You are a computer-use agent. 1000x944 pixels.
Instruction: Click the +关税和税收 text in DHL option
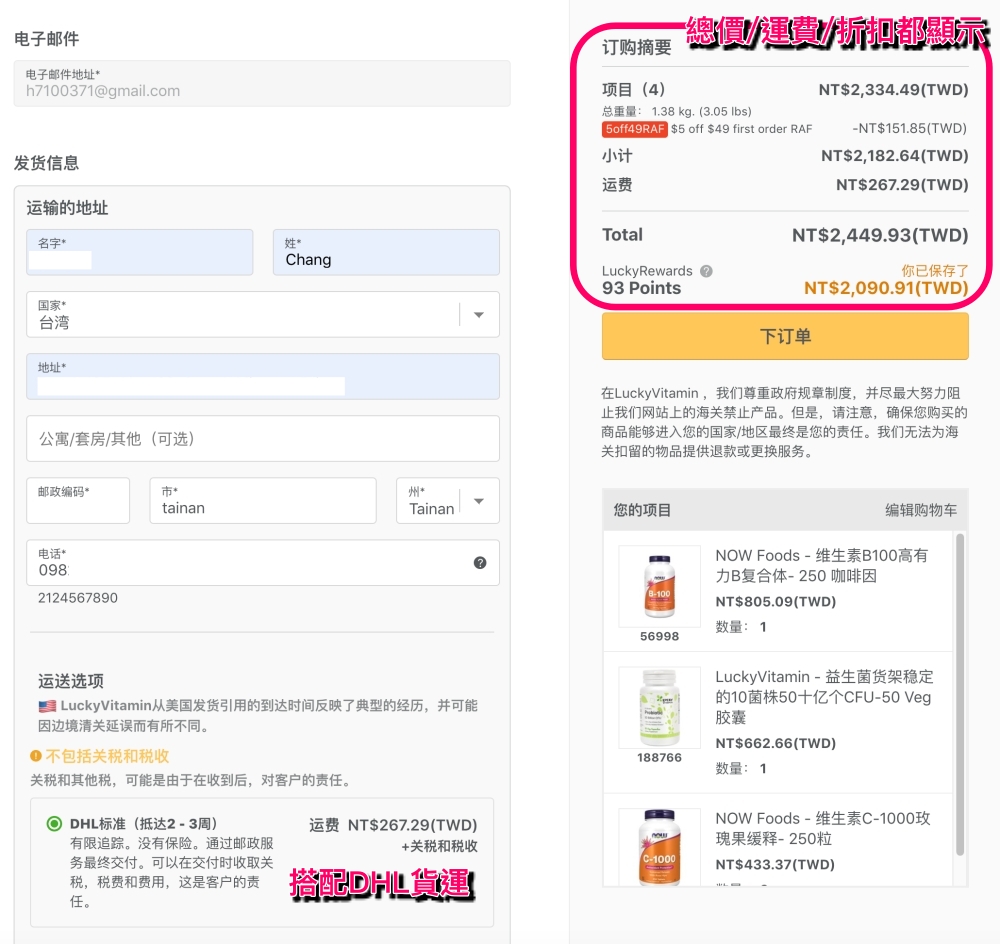[x=439, y=846]
